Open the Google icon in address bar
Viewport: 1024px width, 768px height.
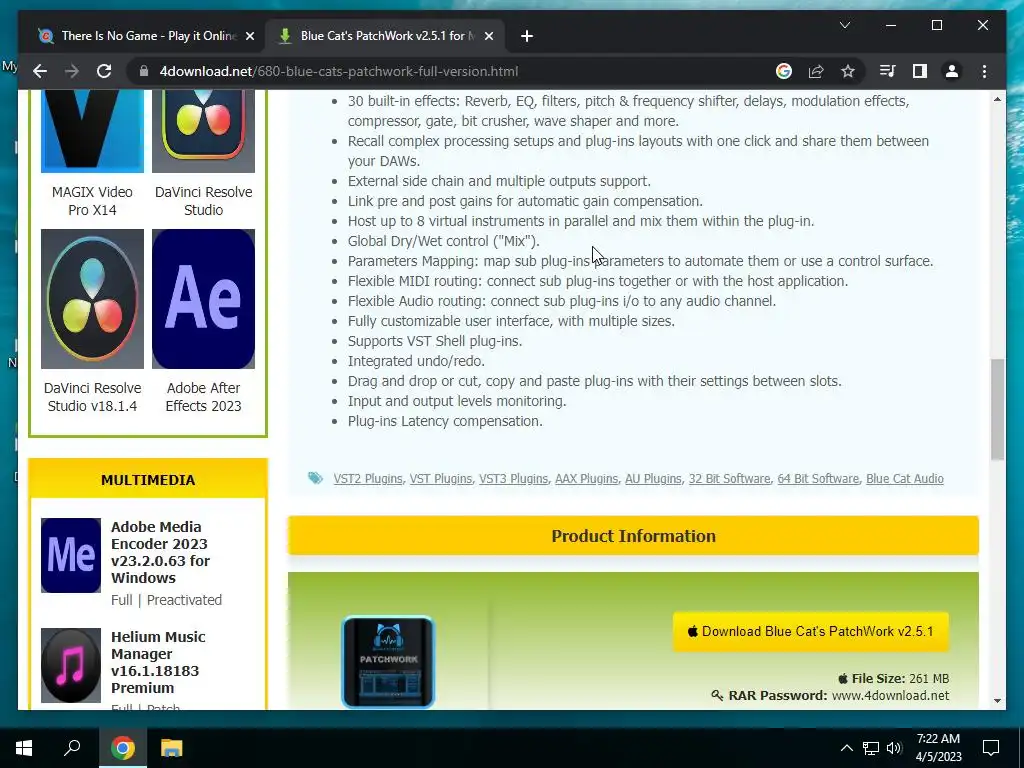784,71
